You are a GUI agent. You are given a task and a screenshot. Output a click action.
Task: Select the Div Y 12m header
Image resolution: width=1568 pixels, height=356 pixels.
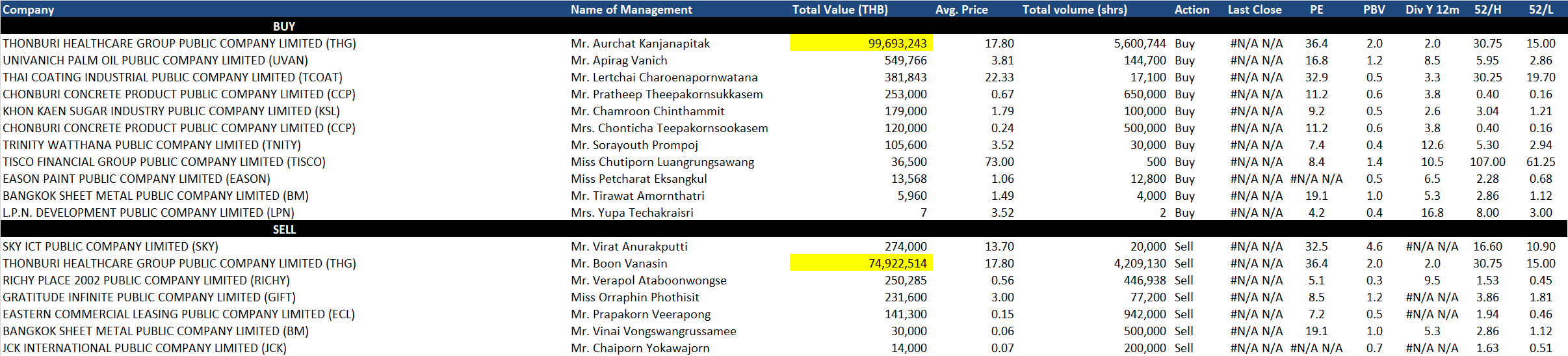coord(1432,10)
